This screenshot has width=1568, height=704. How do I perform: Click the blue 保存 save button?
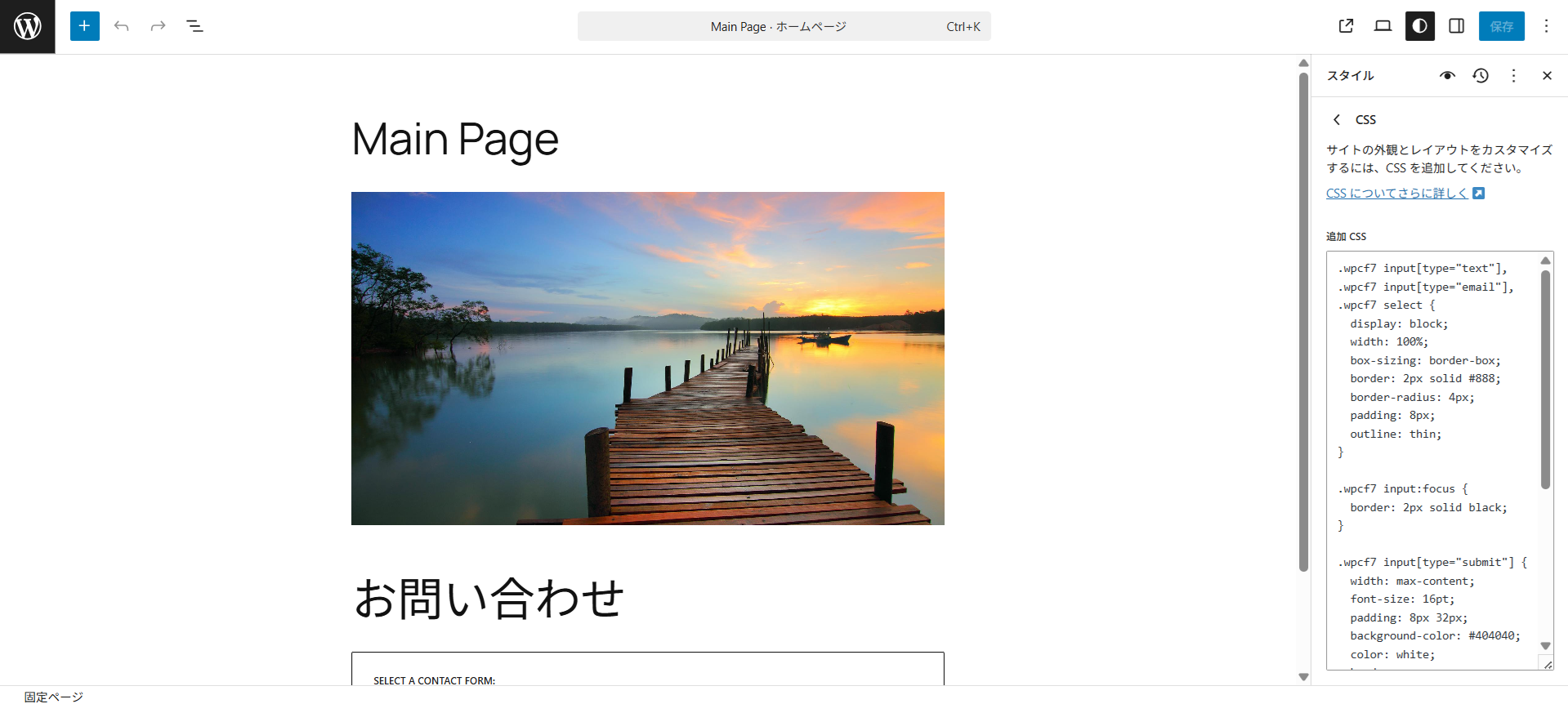coord(1501,26)
